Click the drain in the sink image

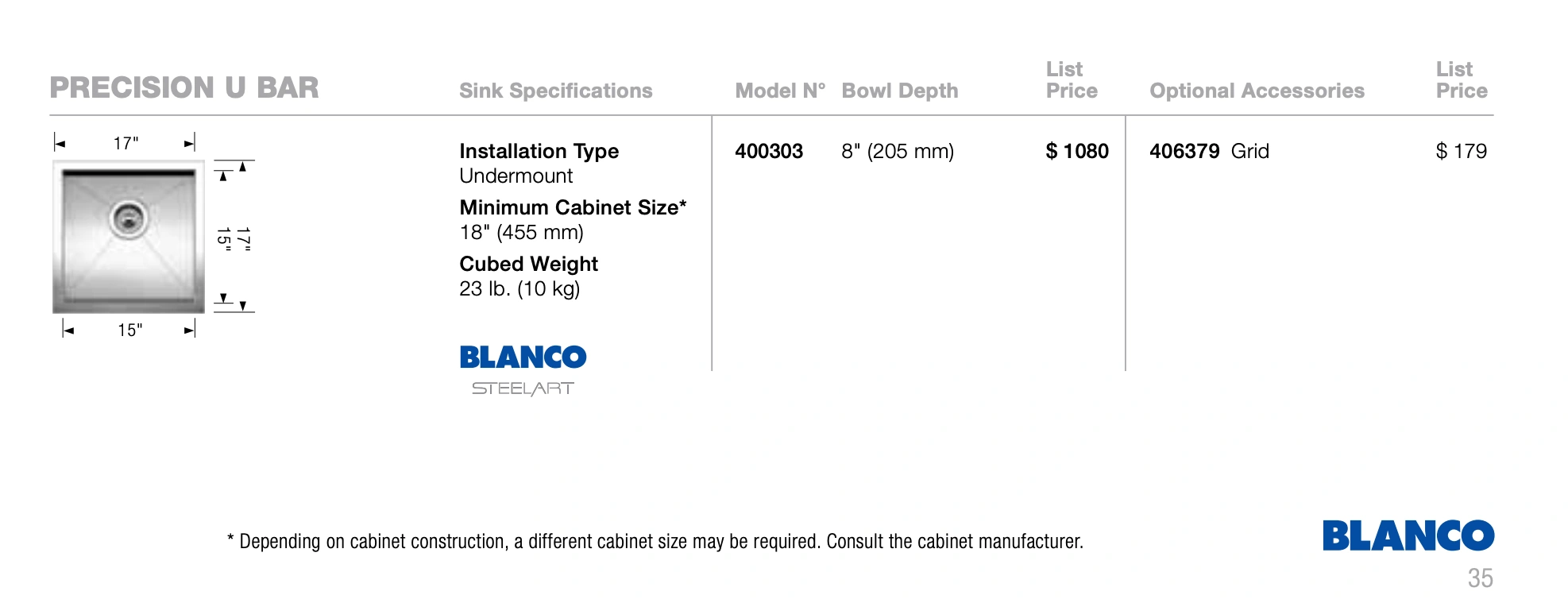pyautogui.click(x=128, y=218)
